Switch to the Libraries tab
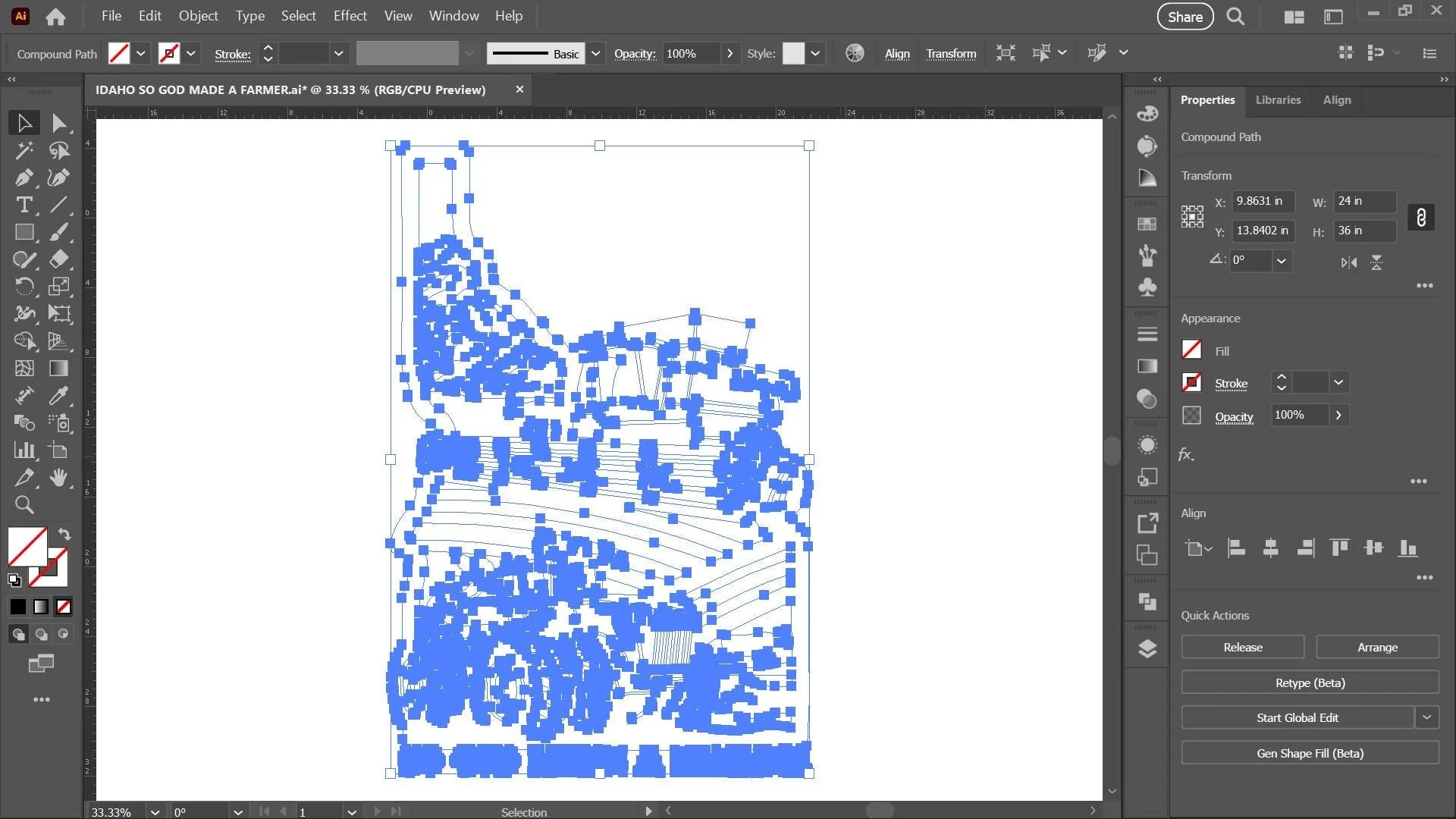The width and height of the screenshot is (1456, 819). tap(1277, 100)
